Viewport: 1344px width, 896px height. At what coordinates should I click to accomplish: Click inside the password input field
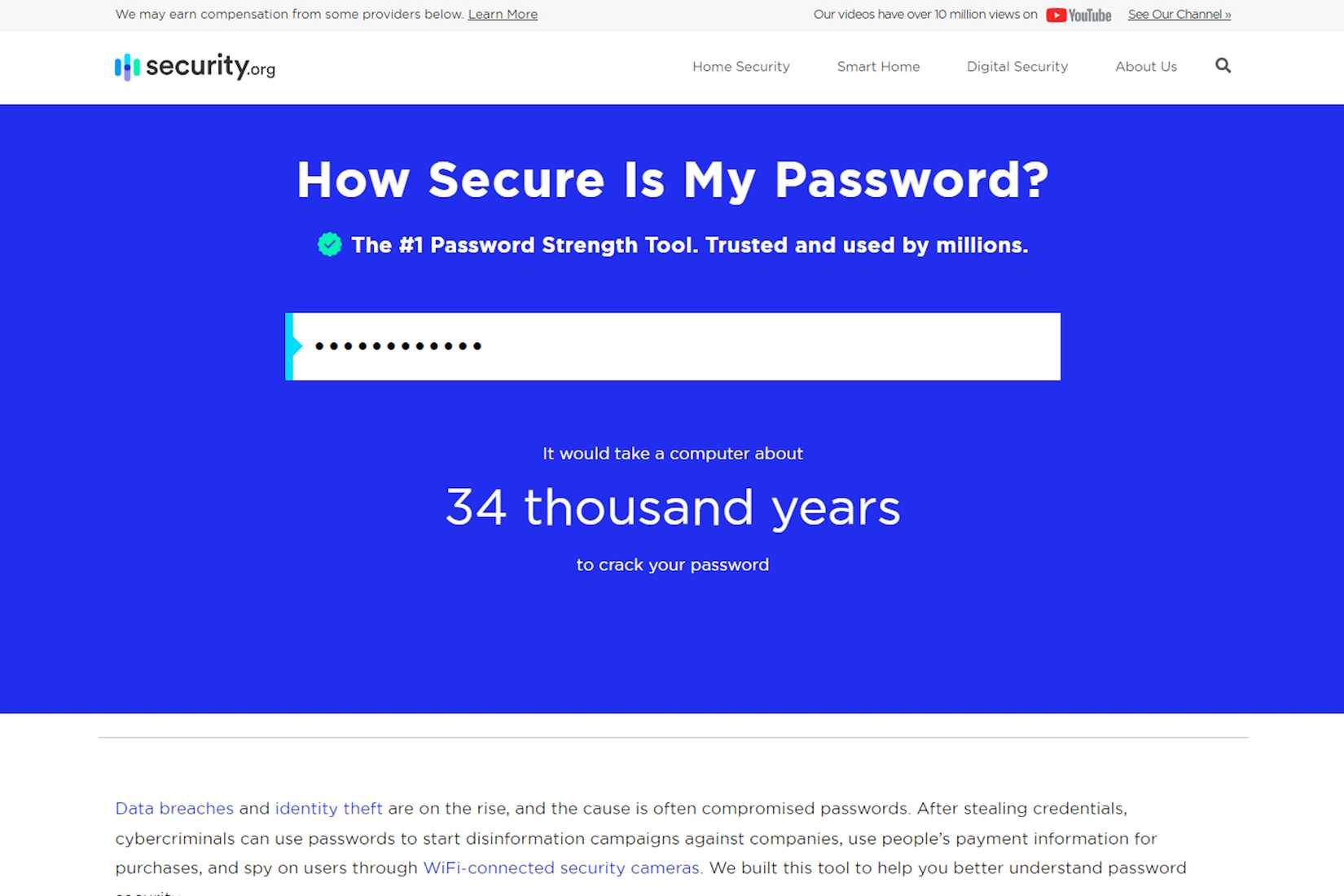[x=672, y=346]
